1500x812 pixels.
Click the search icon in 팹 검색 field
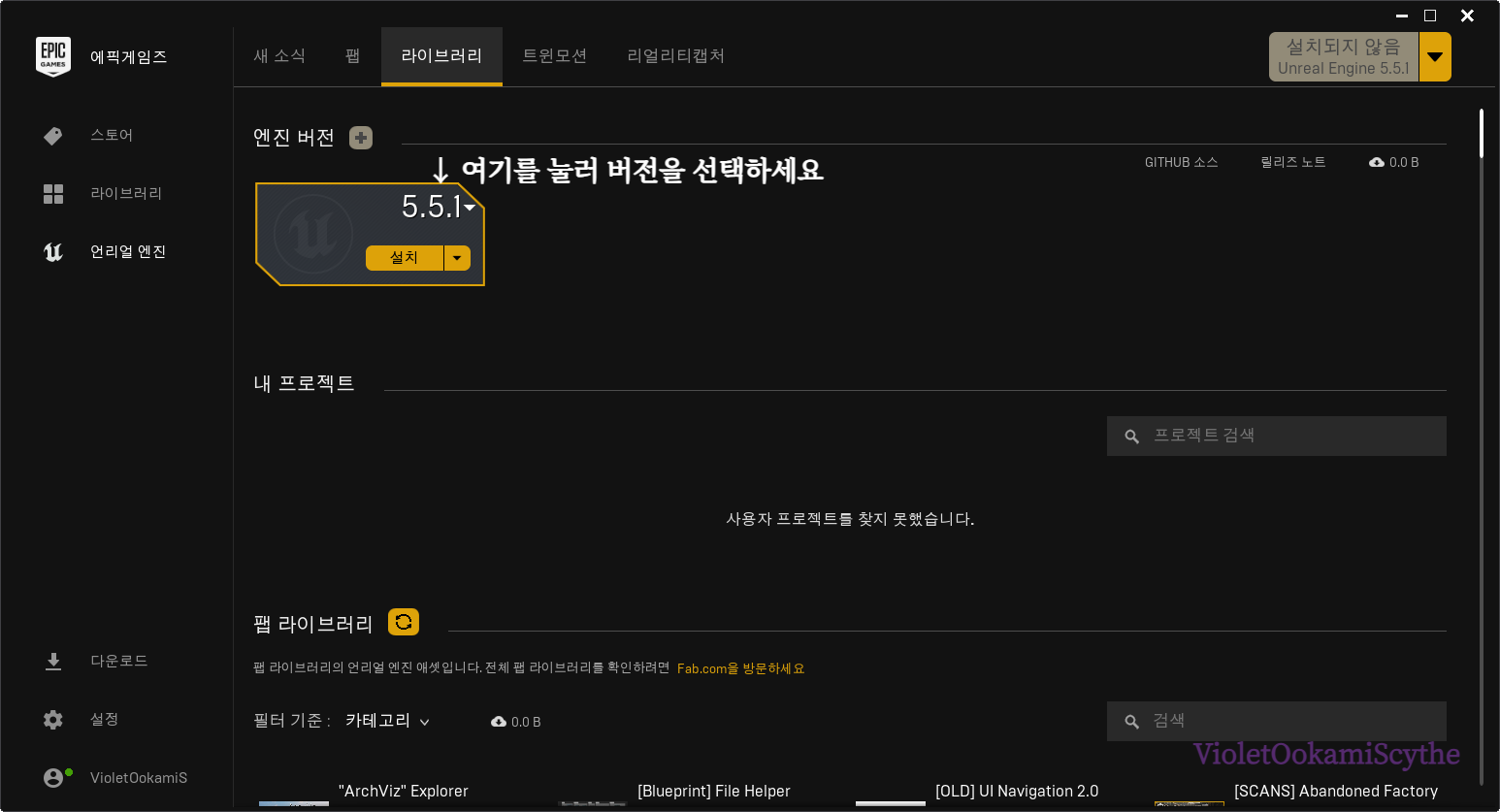point(1131,722)
